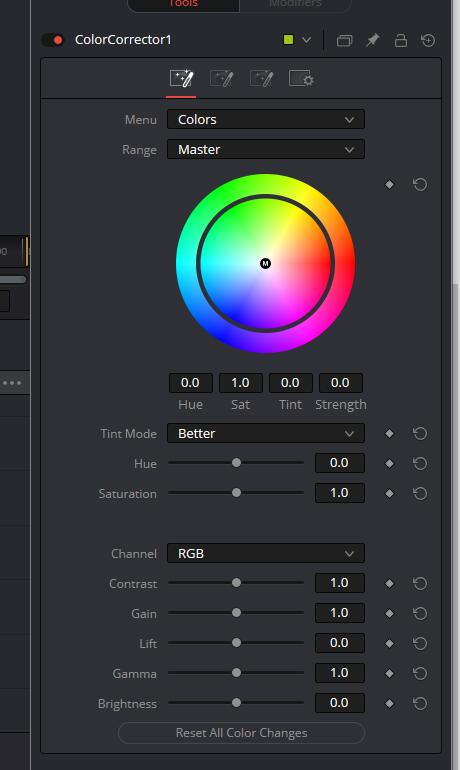Click the outer hue ring of color wheel
The image size is (460, 770).
click(265, 184)
